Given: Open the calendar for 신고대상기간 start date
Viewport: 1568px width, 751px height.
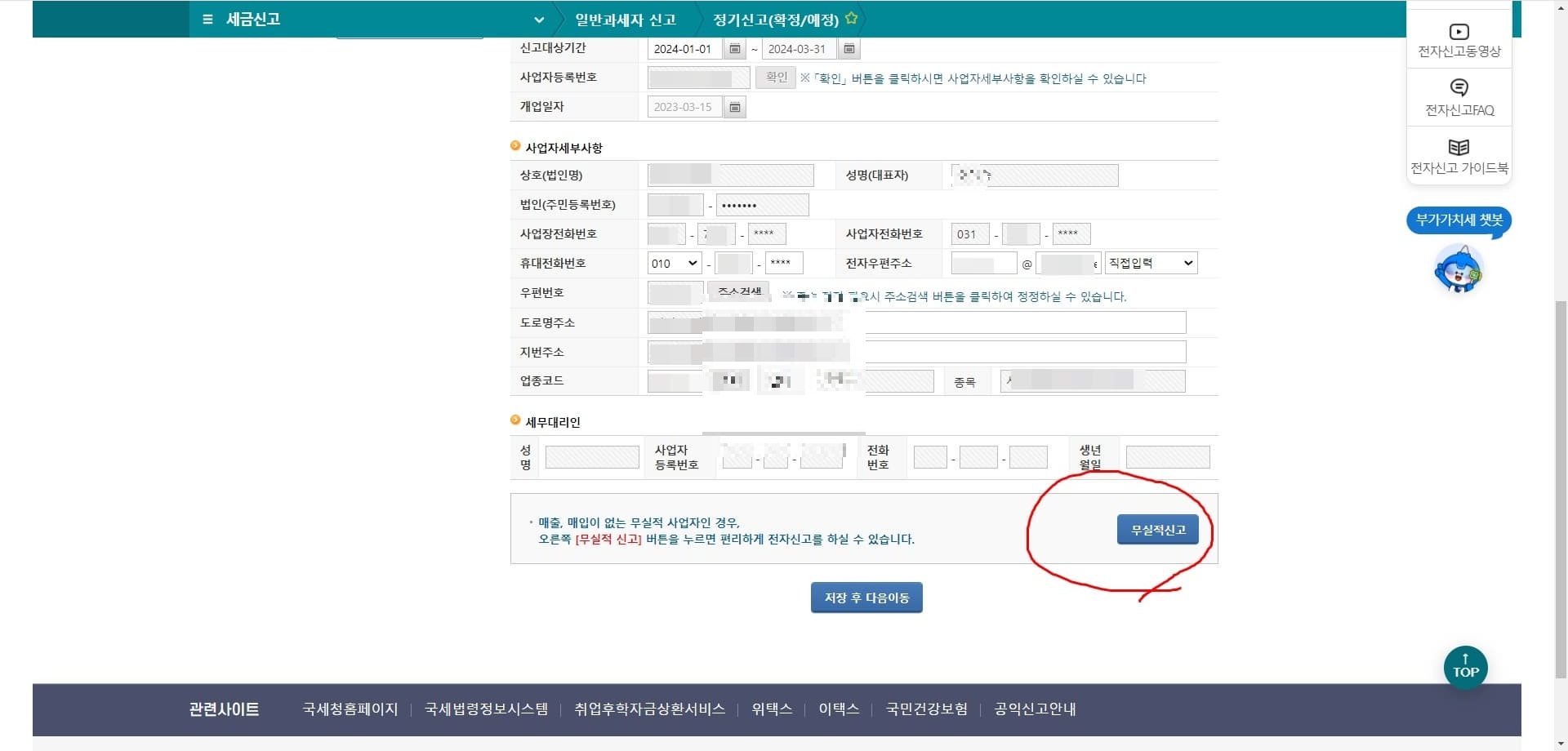Looking at the screenshot, I should [x=733, y=49].
